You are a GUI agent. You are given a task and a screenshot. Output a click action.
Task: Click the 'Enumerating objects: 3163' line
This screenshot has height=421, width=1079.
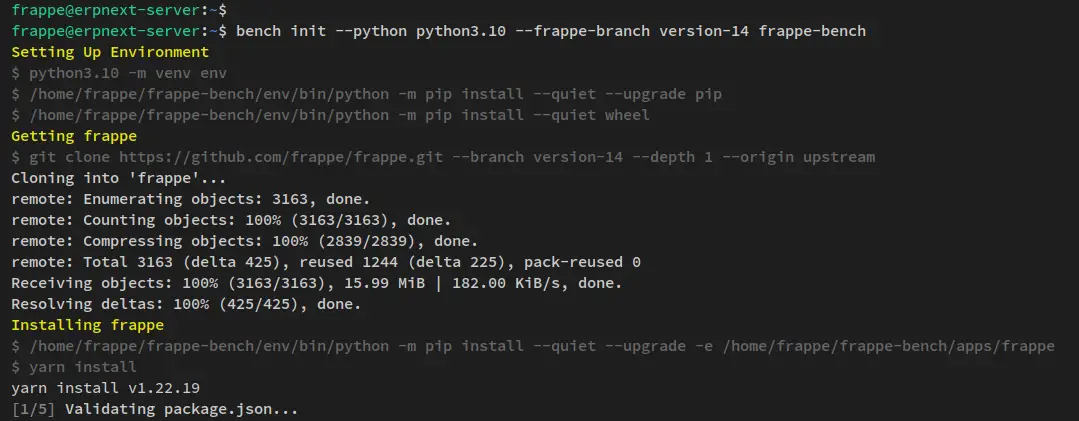tap(191, 199)
